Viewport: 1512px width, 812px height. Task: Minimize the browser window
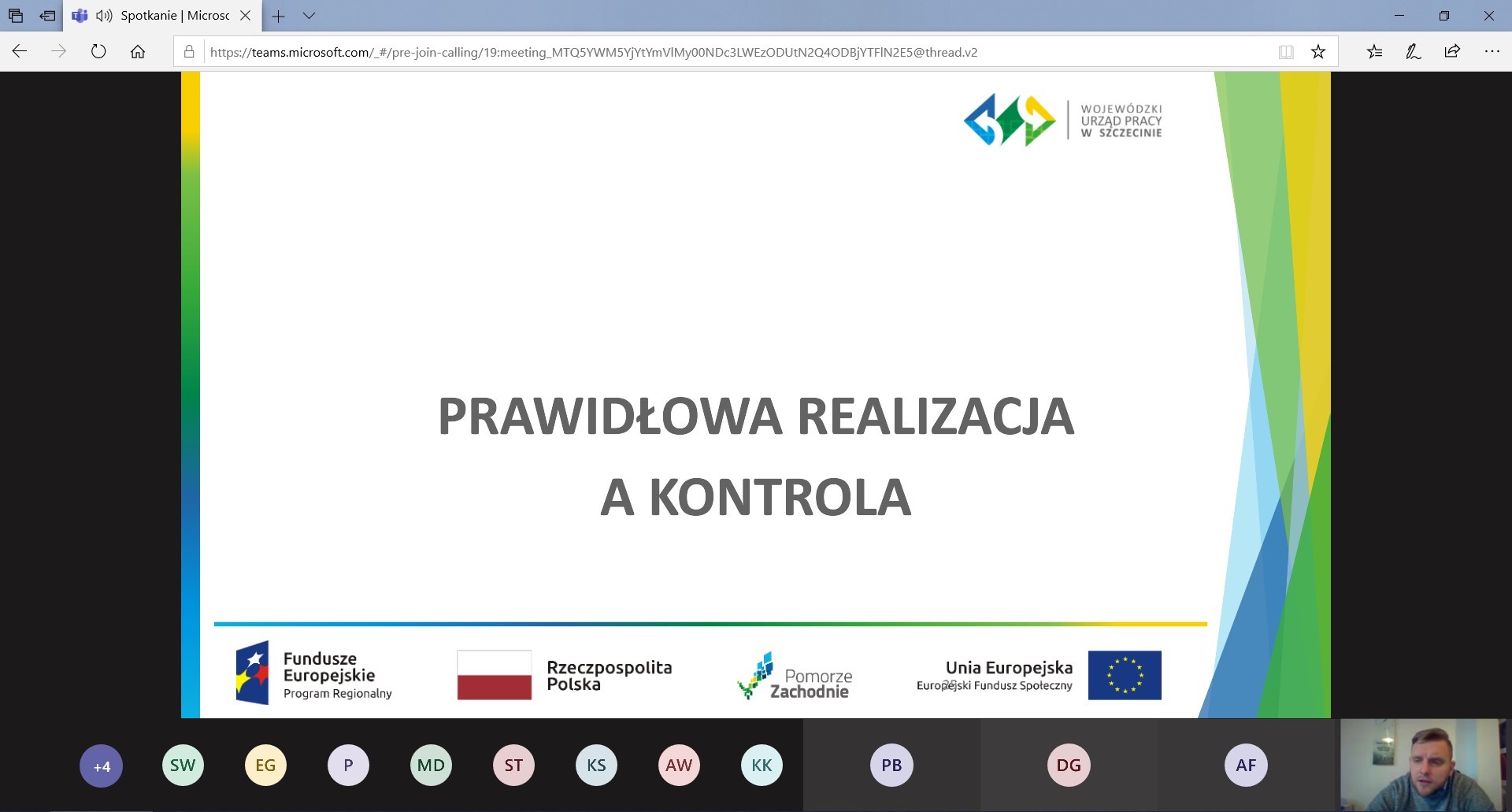click(x=1399, y=16)
